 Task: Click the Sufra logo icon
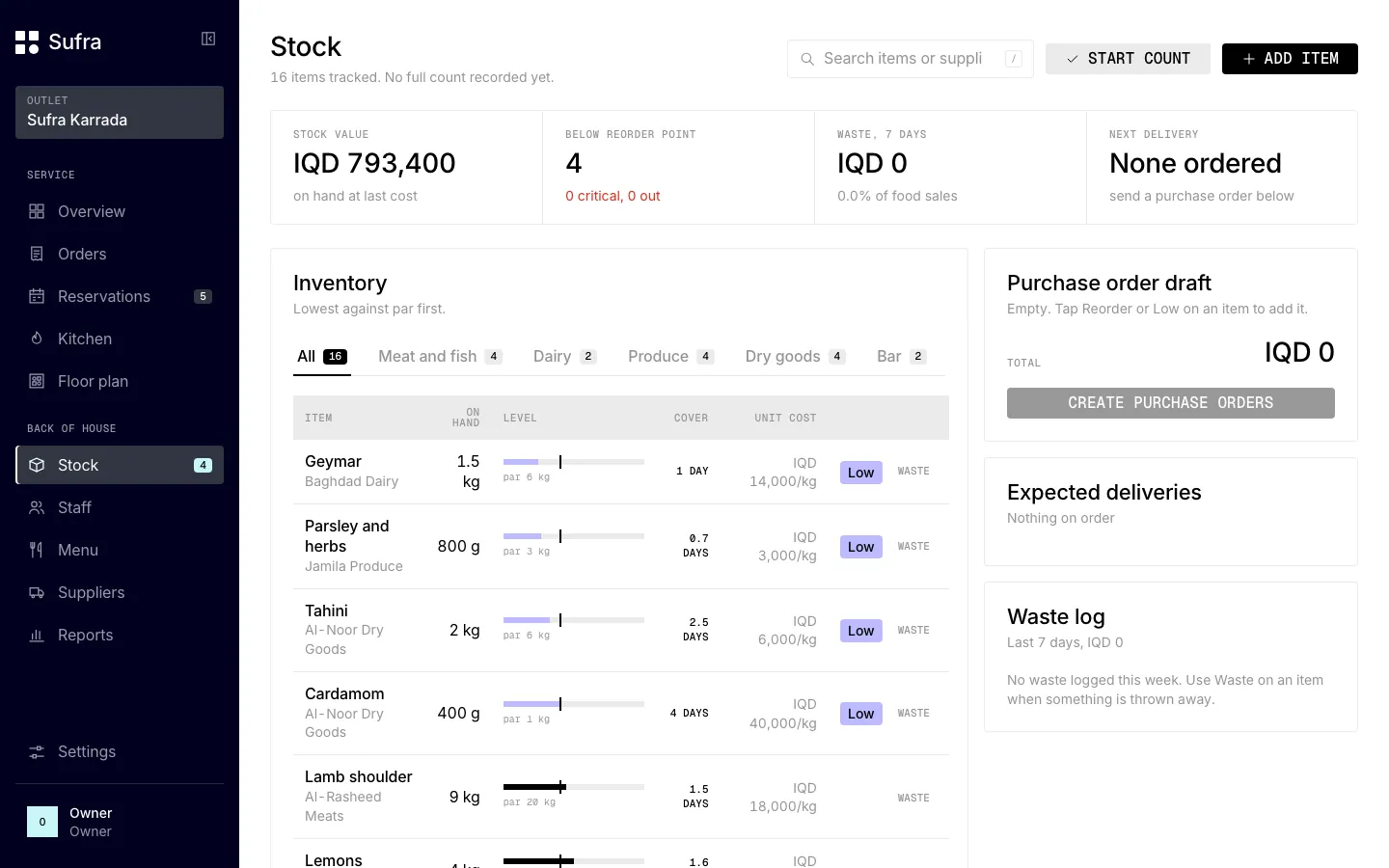coord(27,41)
